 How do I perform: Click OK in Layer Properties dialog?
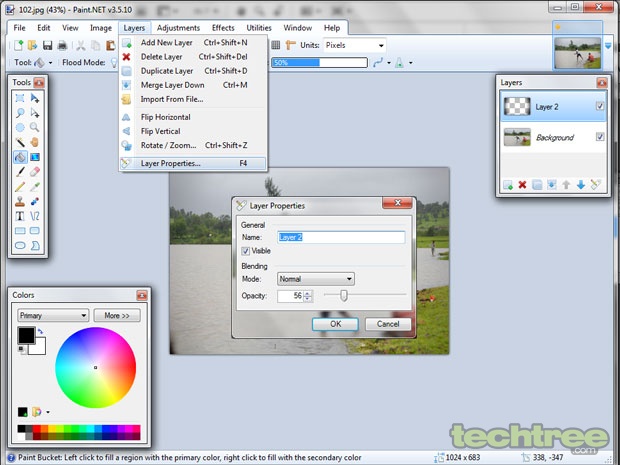pos(335,324)
